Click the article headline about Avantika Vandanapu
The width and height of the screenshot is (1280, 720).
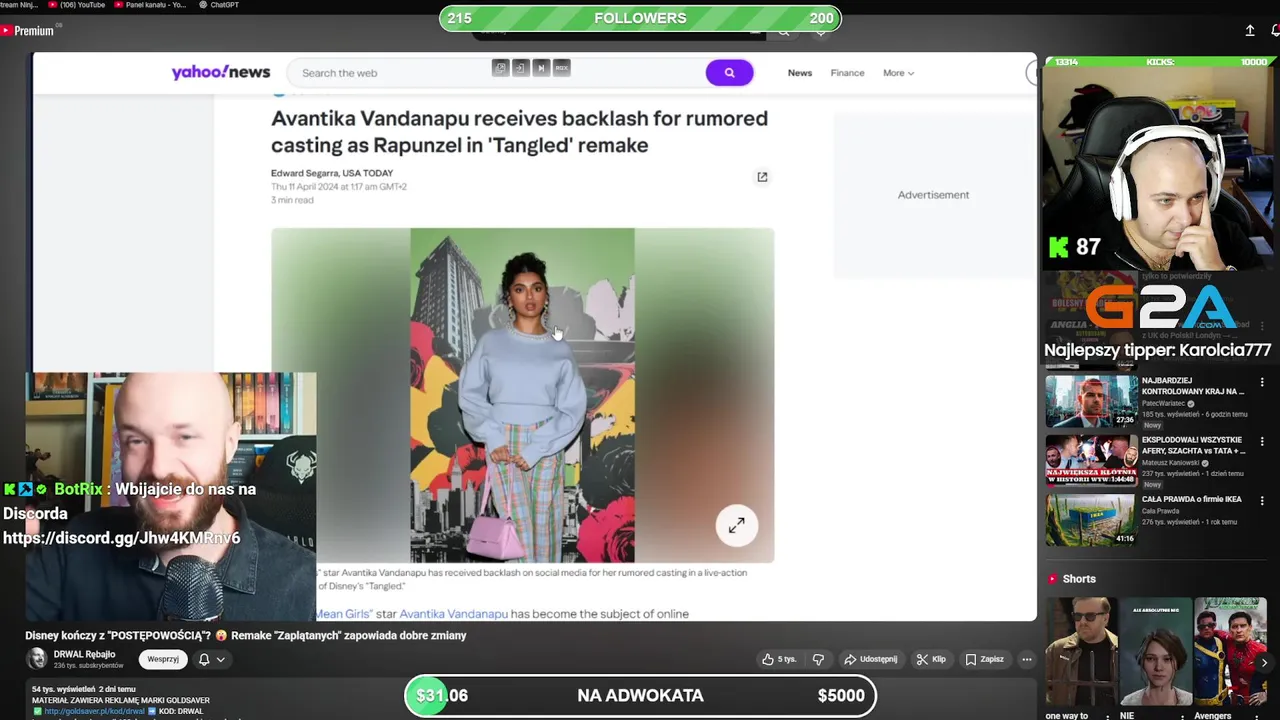click(x=519, y=131)
